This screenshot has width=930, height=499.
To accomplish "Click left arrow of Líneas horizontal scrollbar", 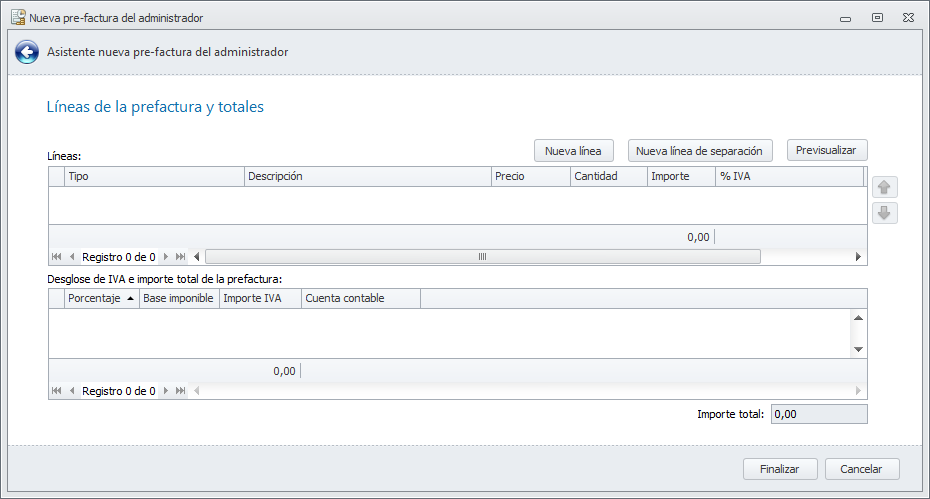I will tap(197, 257).
